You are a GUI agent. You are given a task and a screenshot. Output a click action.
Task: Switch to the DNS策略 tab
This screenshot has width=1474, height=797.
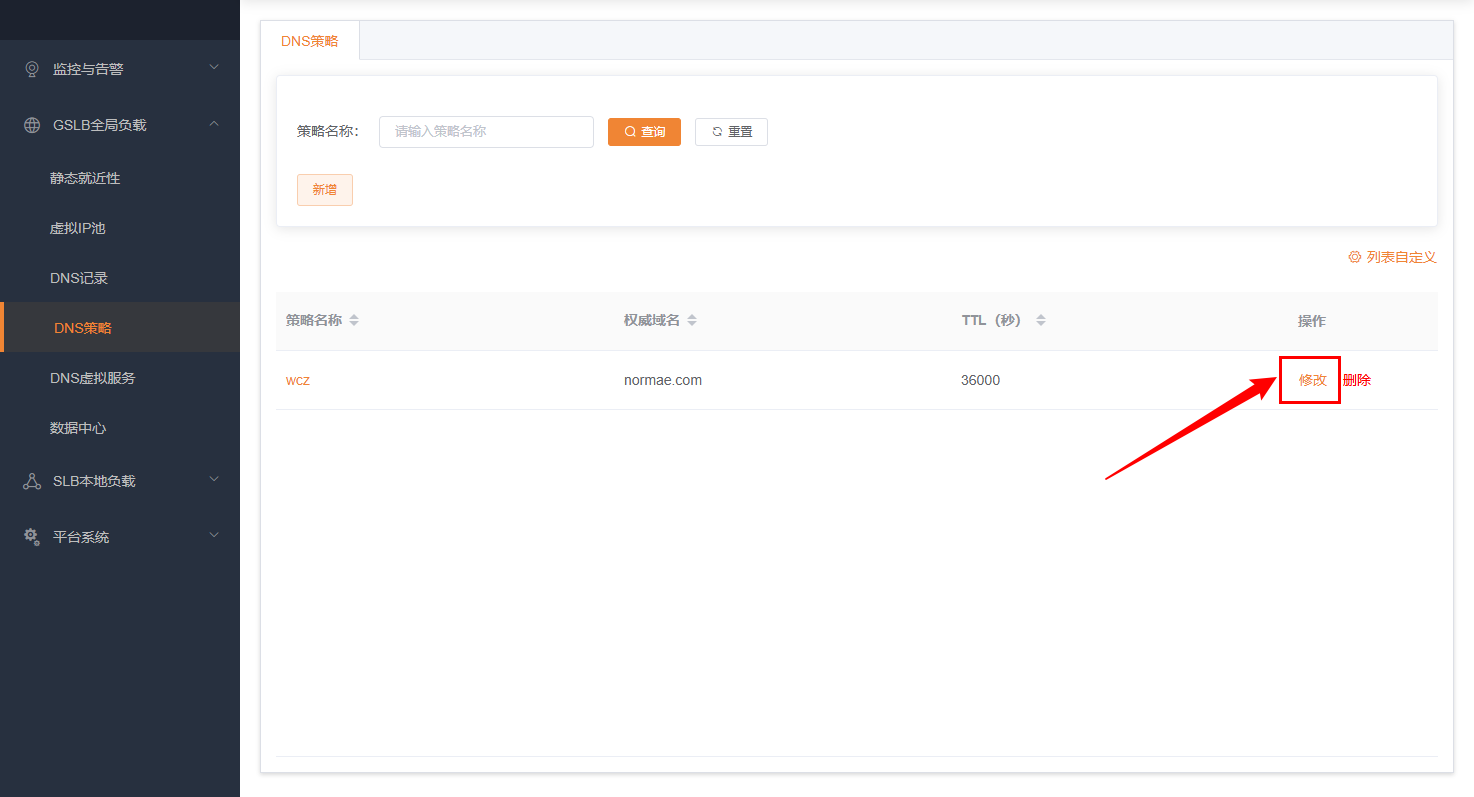click(310, 41)
